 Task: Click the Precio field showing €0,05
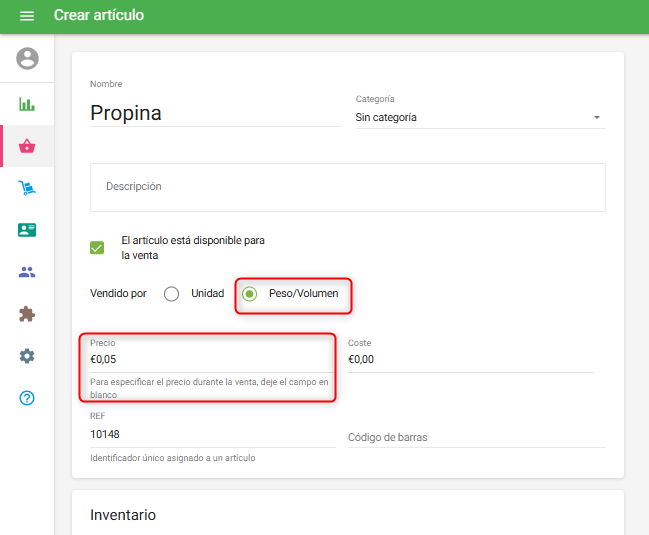210,359
